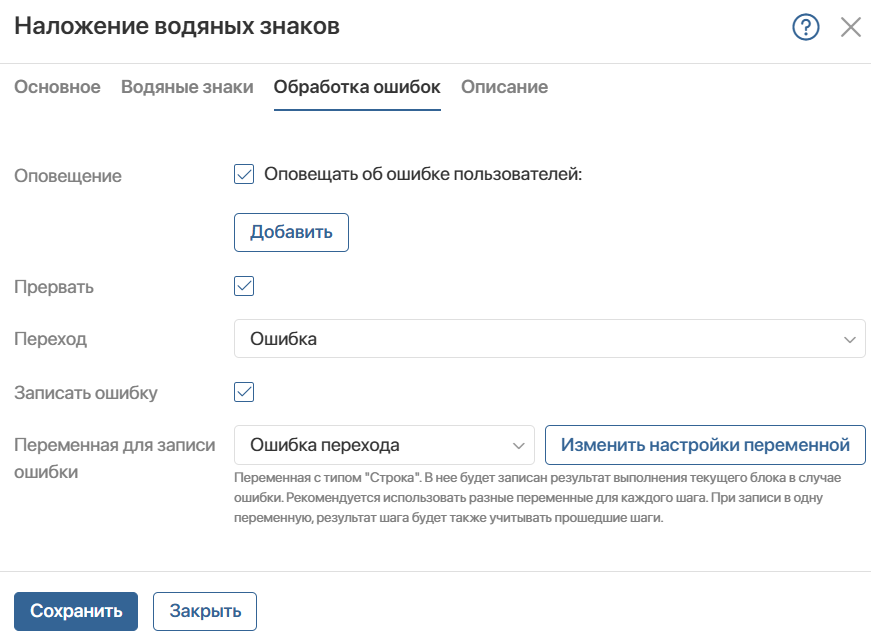Click chevron arrow in 'Ошибка перехода' combo

[518, 445]
